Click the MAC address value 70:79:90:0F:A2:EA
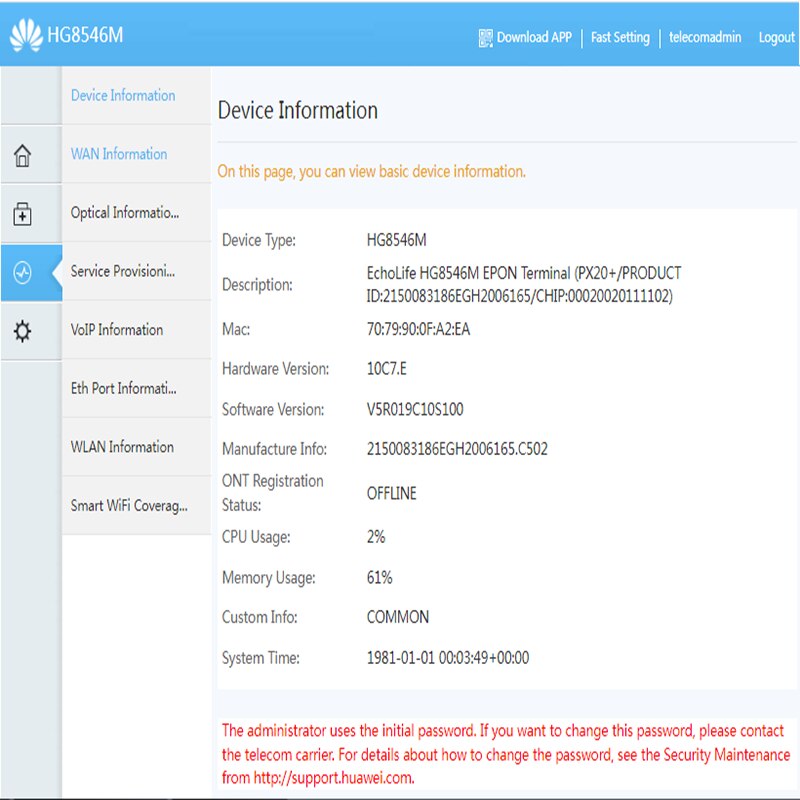 tap(418, 329)
